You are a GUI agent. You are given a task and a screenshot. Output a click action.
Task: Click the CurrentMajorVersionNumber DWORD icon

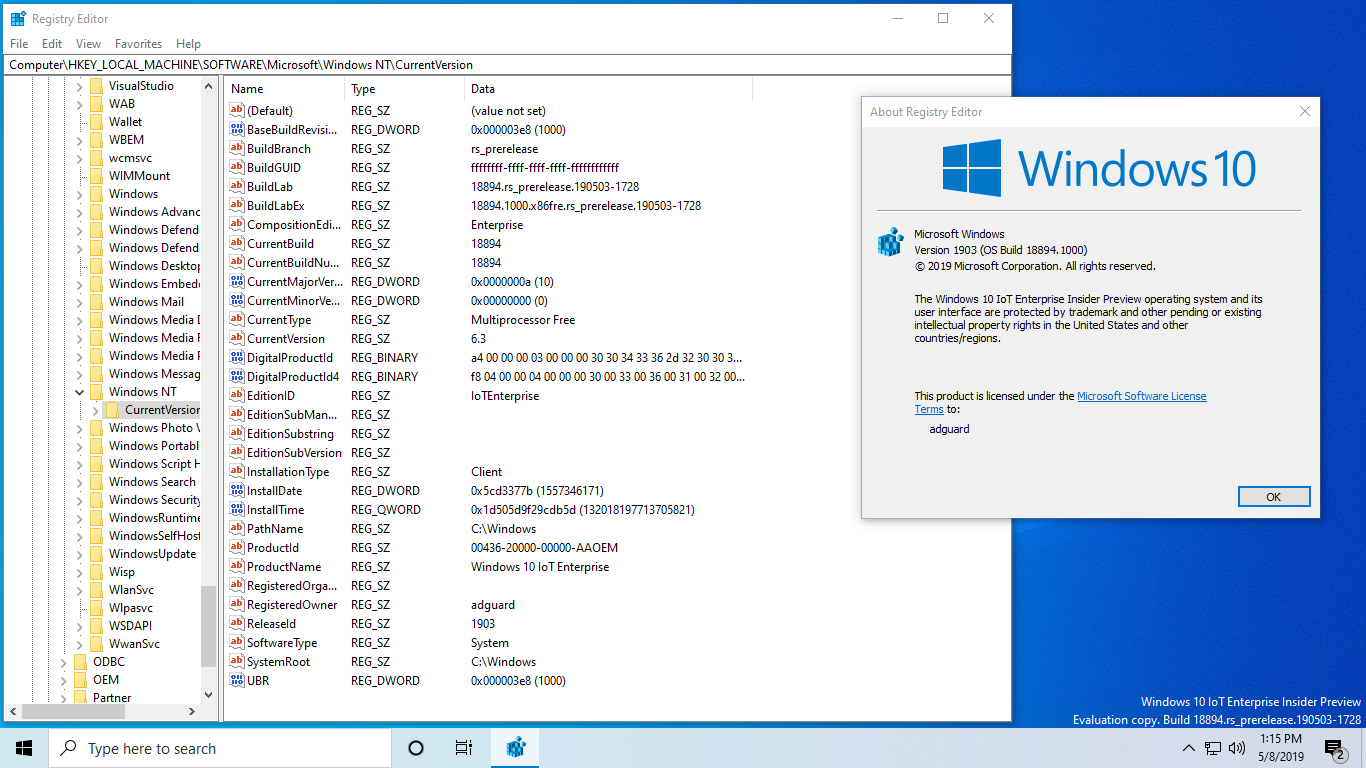pos(237,282)
